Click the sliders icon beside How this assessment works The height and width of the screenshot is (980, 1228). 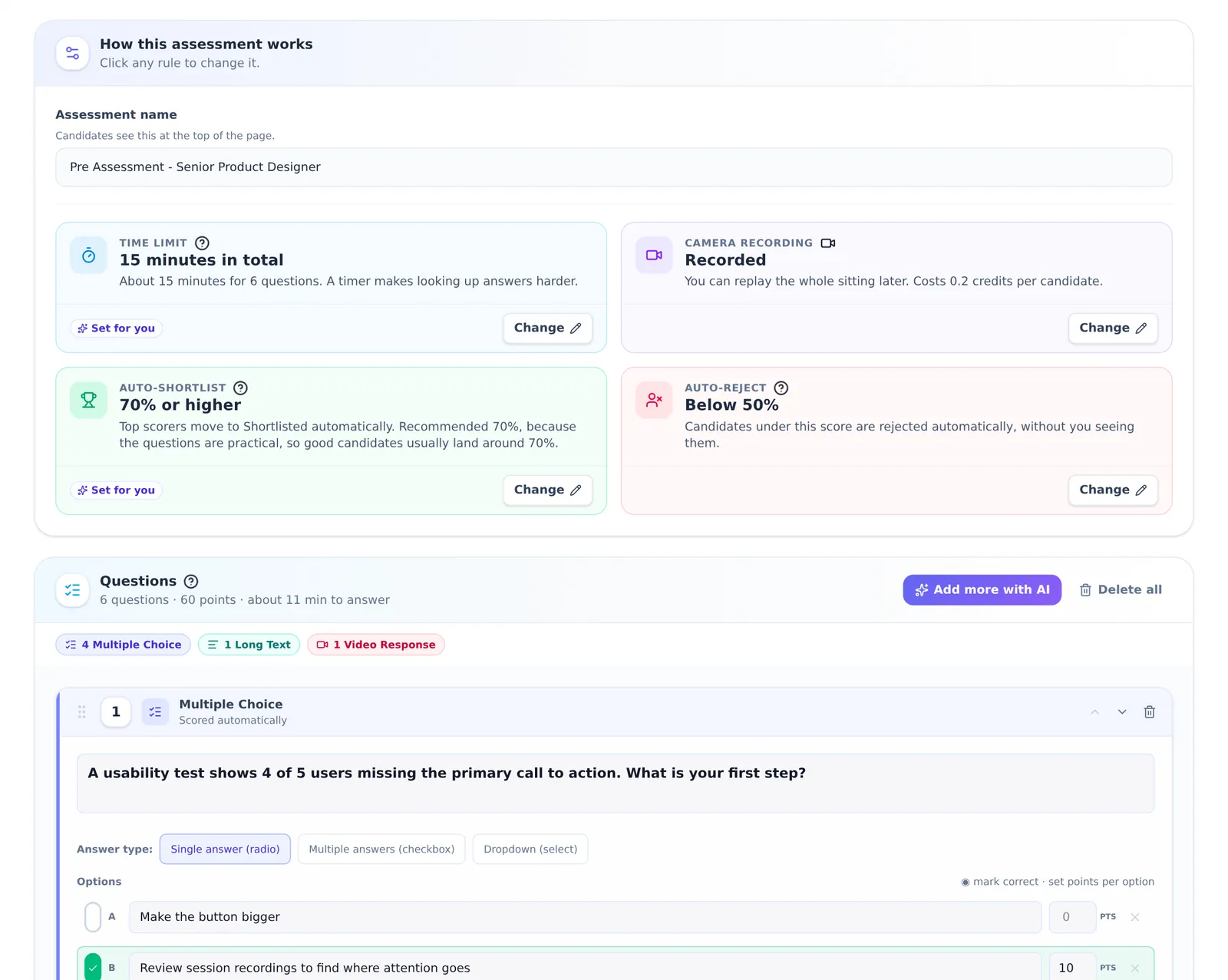(x=72, y=53)
